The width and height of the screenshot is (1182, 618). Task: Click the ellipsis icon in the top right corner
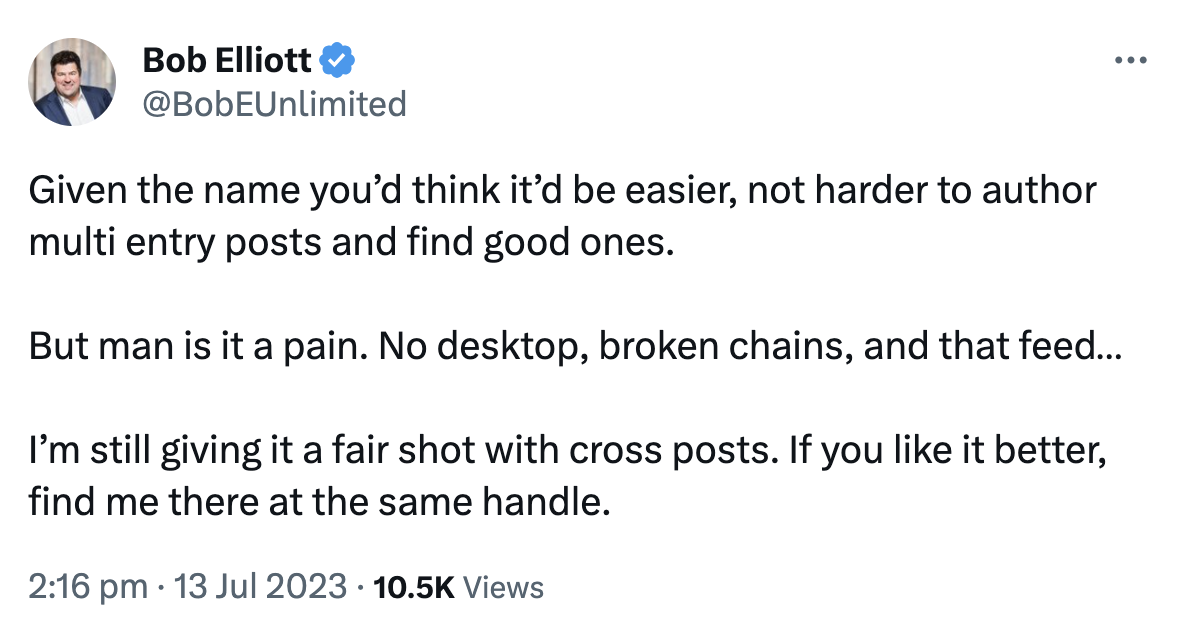[x=1130, y=58]
